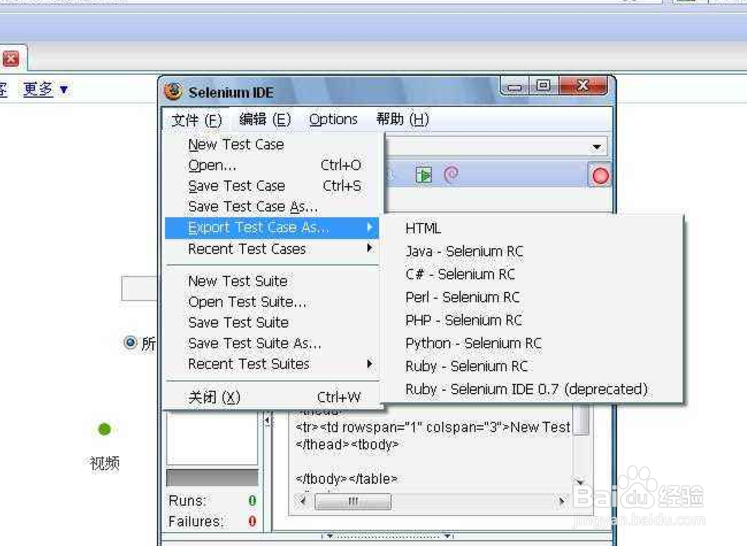This screenshot has width=747, height=546.
Task: Choose 关闭 (X) to close the window
Action: (272, 397)
